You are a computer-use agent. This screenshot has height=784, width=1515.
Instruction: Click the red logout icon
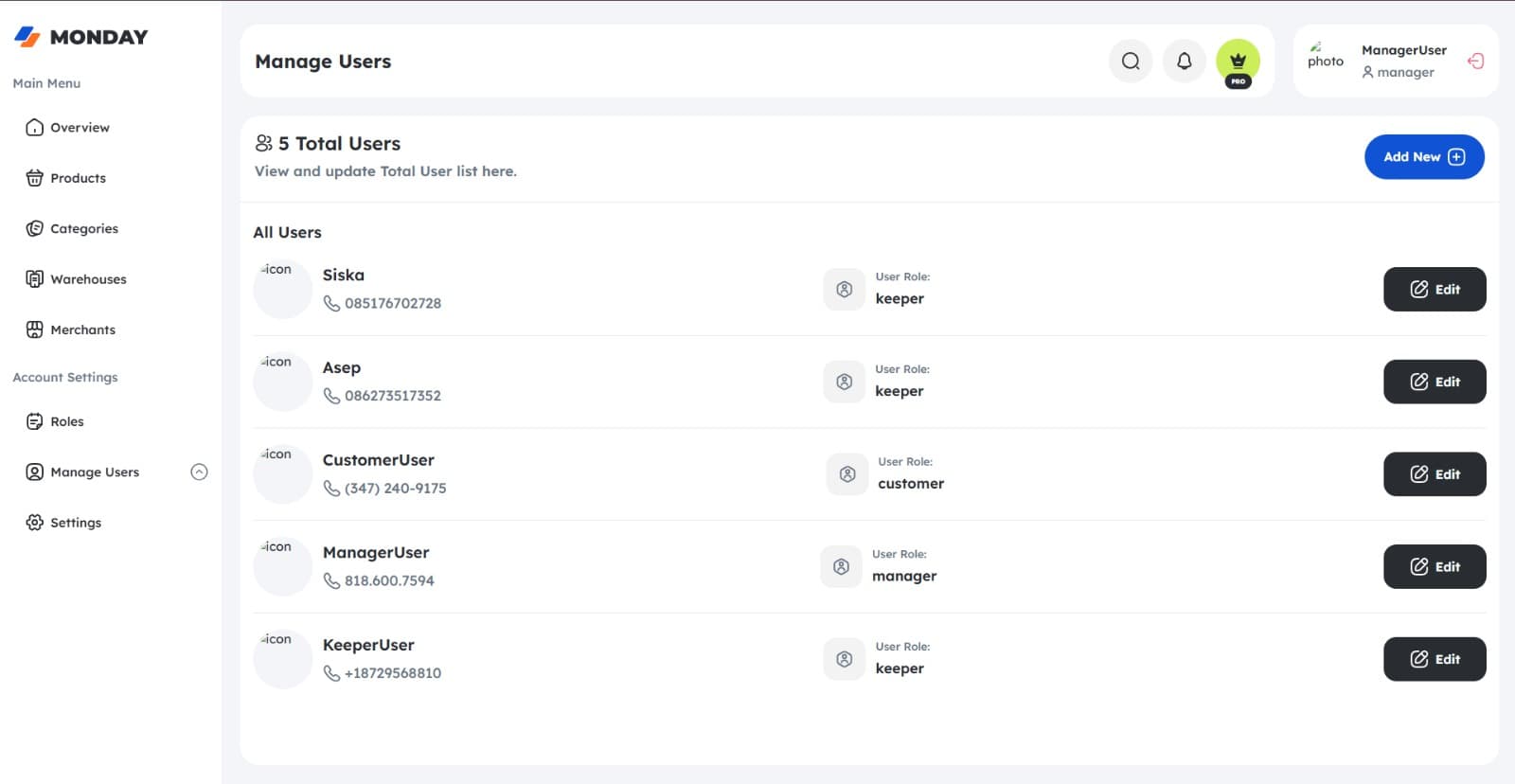[x=1475, y=62]
